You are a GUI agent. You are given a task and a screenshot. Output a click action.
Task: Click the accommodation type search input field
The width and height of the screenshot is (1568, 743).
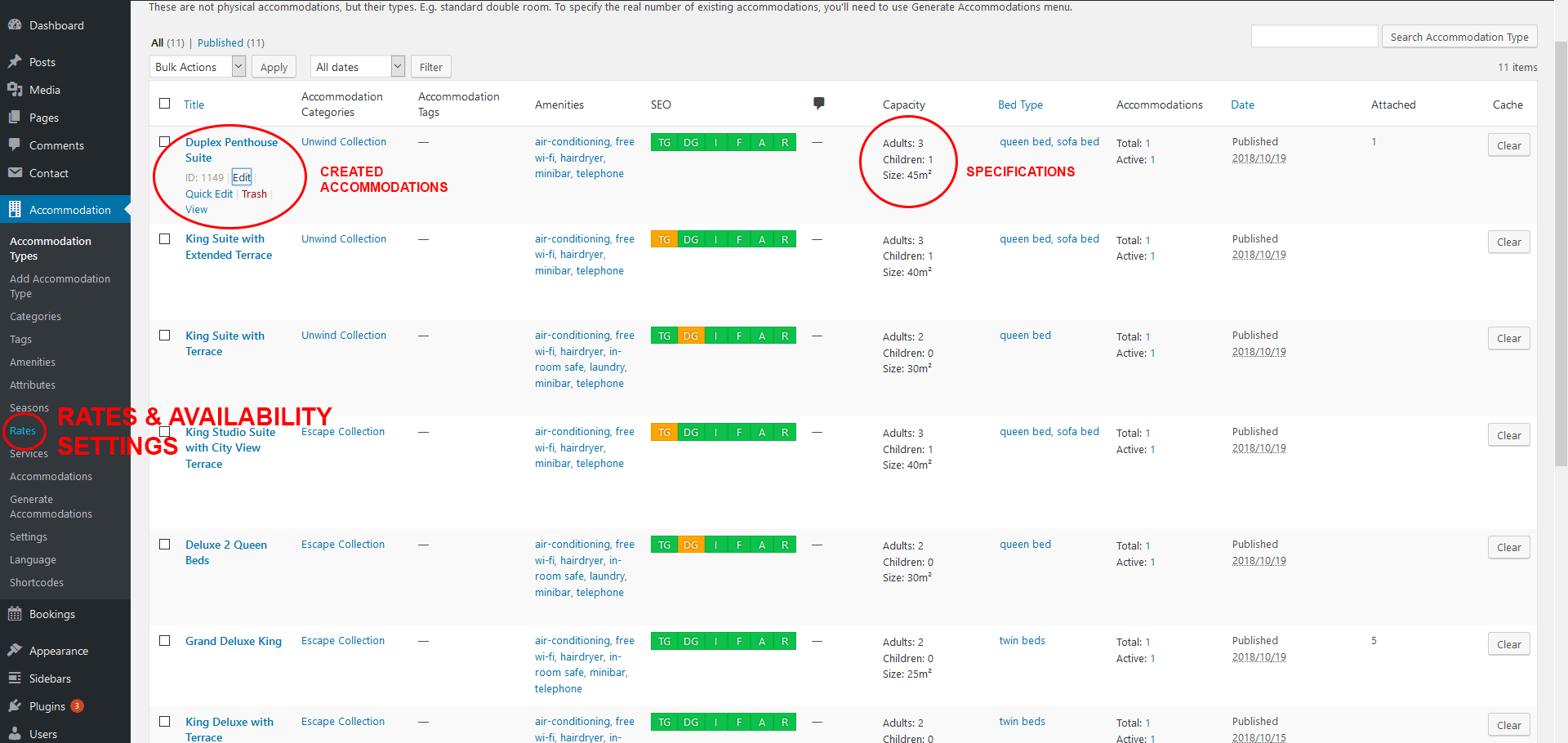1314,37
